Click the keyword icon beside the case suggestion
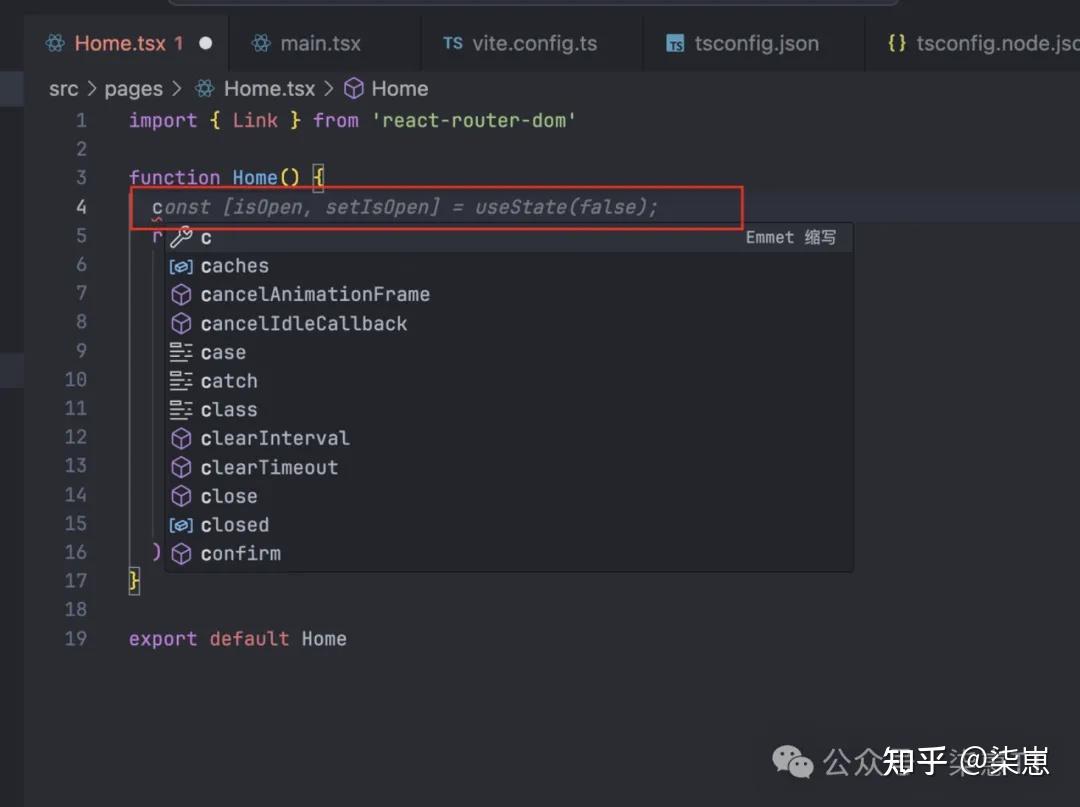Screen dimensions: 1080x807 click(181, 352)
